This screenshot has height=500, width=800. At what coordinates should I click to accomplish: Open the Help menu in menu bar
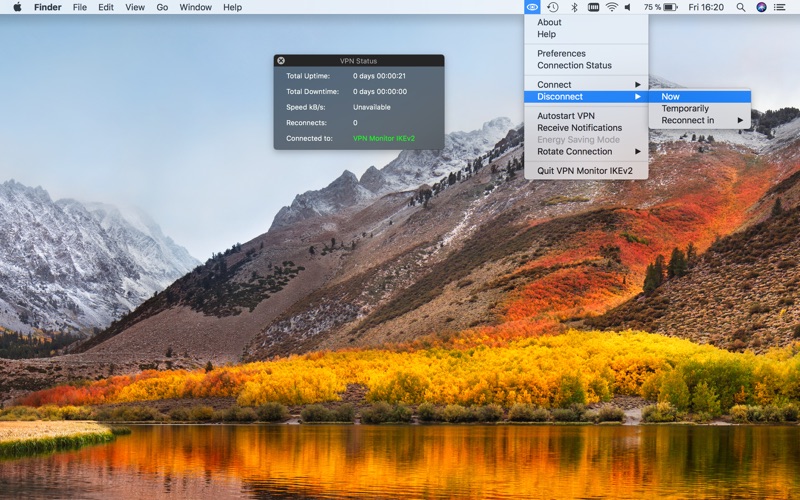[232, 7]
